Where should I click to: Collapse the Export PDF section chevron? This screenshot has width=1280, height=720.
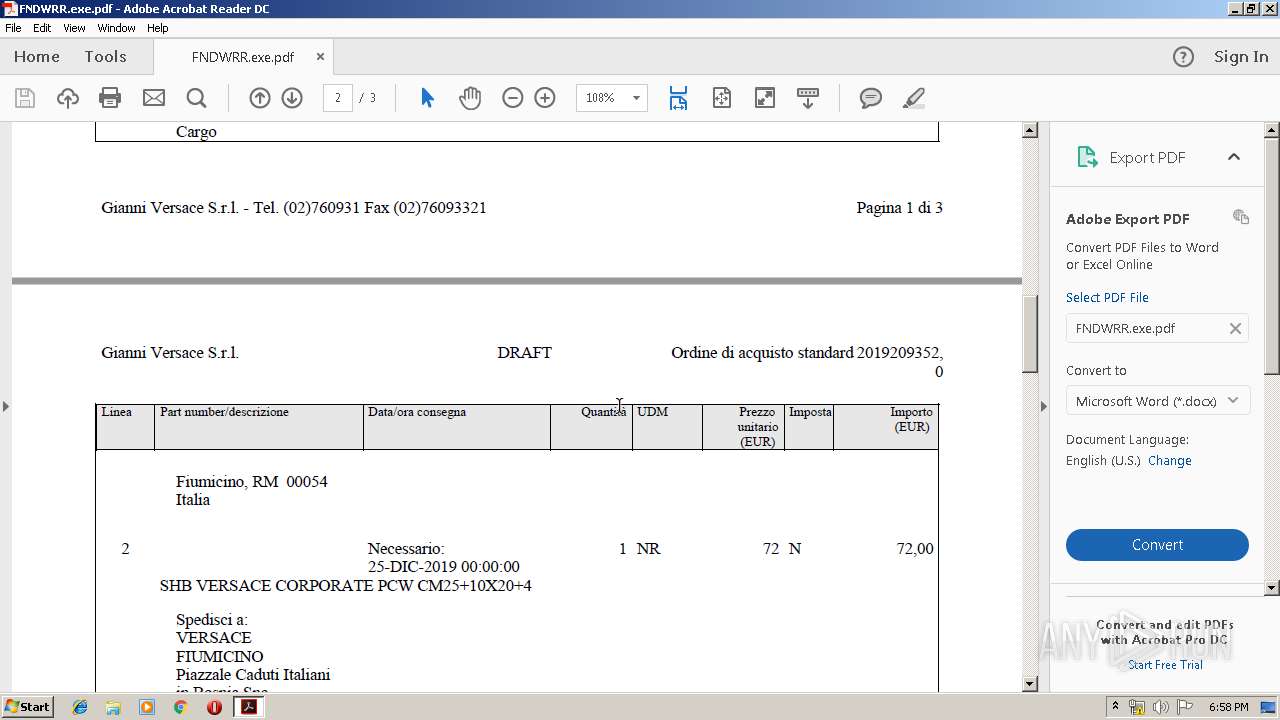[1233, 157]
